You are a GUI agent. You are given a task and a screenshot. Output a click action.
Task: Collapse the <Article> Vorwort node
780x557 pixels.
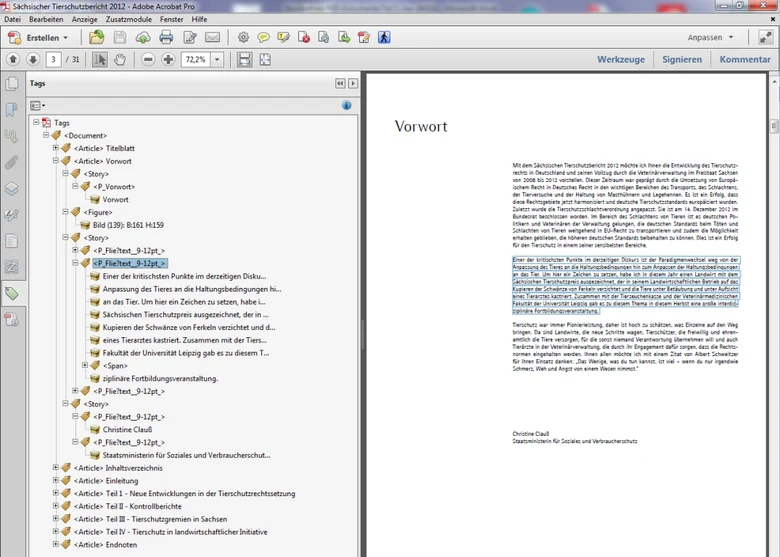click(x=56, y=161)
